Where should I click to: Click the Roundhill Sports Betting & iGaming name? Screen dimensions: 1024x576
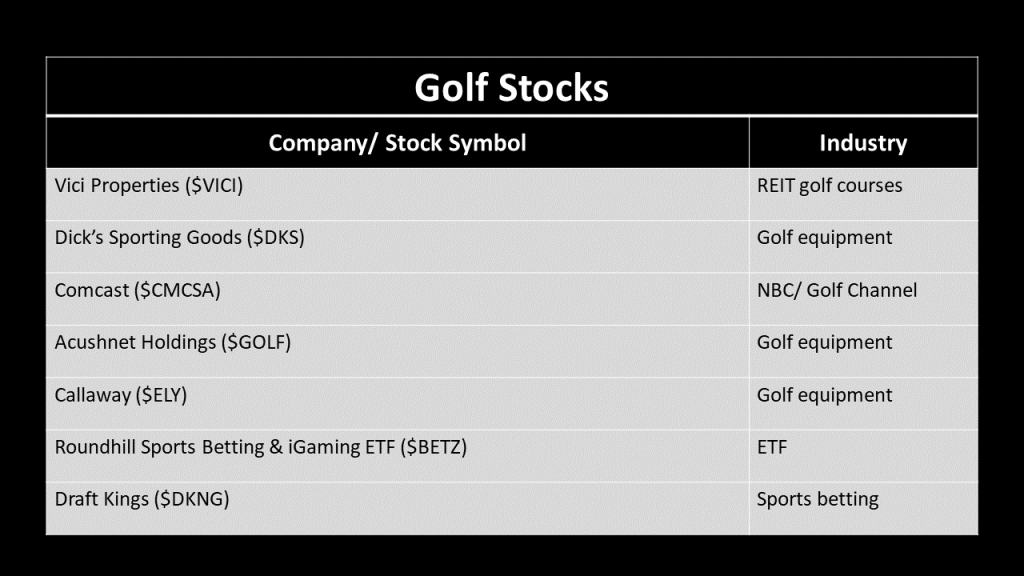pyautogui.click(x=224, y=448)
